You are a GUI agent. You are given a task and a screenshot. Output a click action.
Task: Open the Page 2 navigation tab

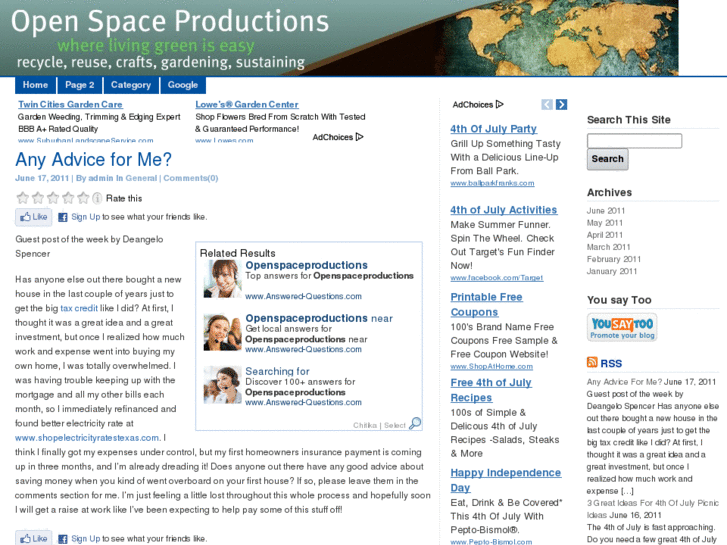[x=80, y=85]
